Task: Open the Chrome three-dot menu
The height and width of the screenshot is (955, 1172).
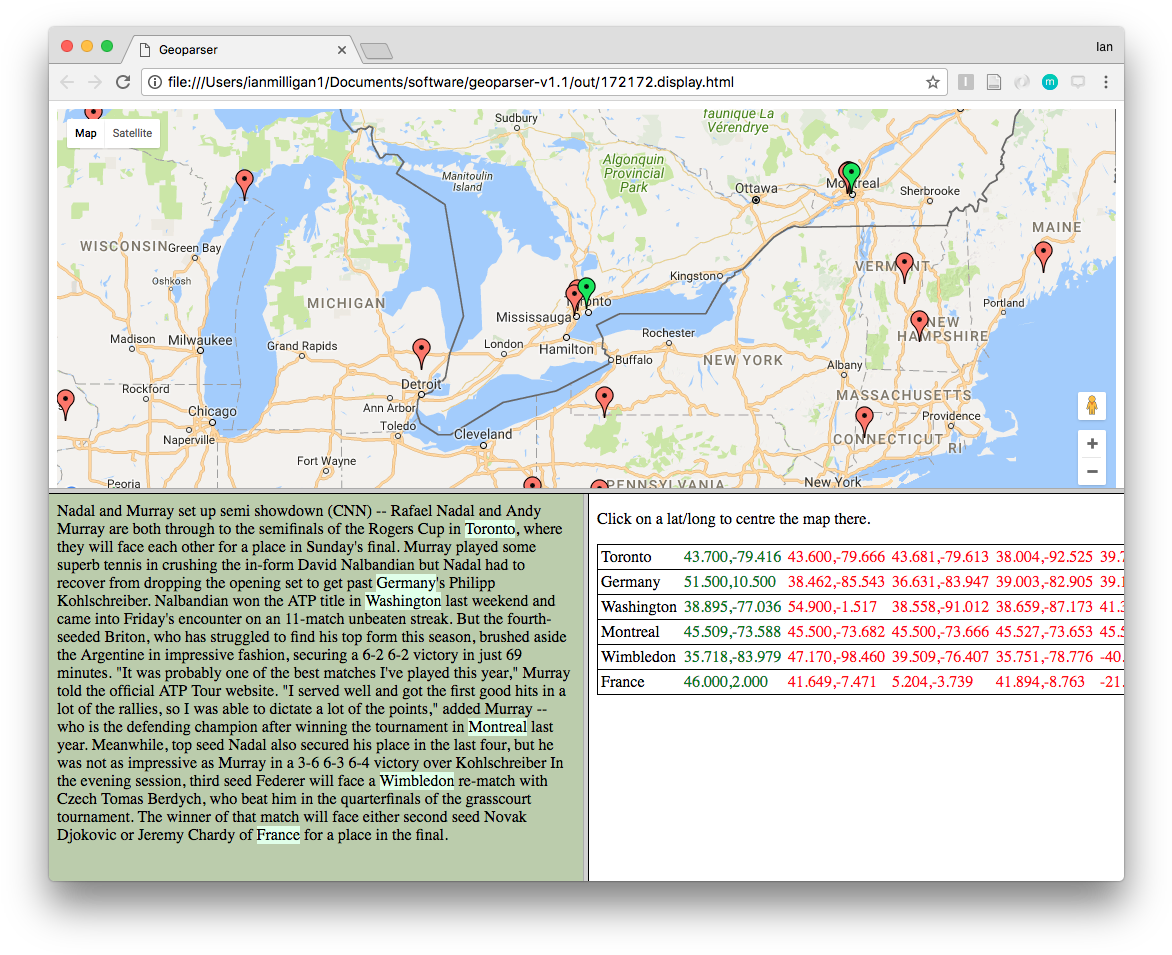Action: [x=1105, y=82]
